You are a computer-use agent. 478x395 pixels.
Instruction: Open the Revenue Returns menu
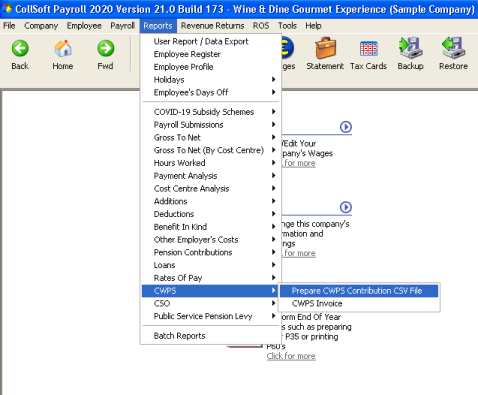click(x=212, y=26)
